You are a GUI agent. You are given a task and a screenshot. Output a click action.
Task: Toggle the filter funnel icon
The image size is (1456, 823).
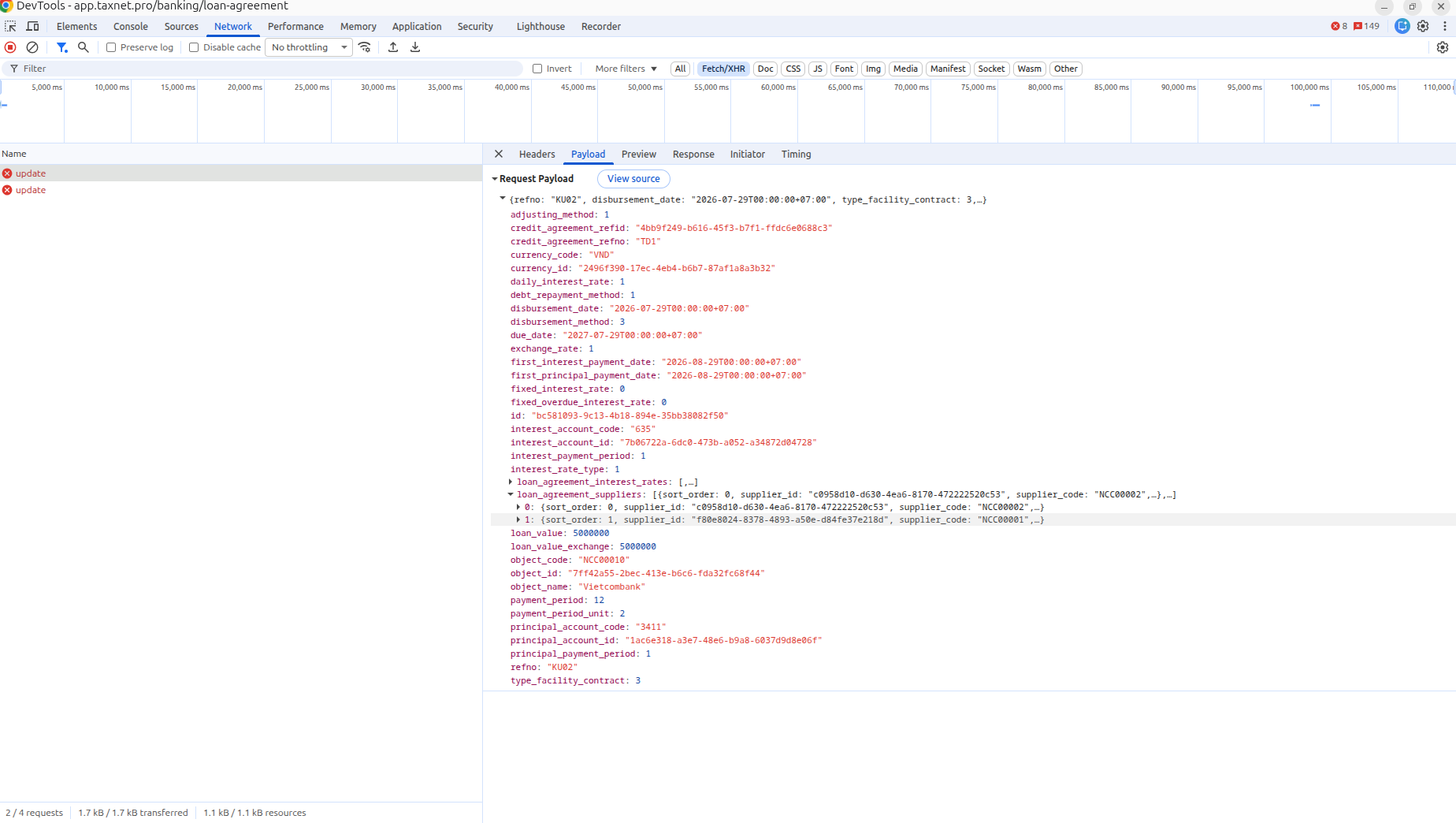coord(62,47)
